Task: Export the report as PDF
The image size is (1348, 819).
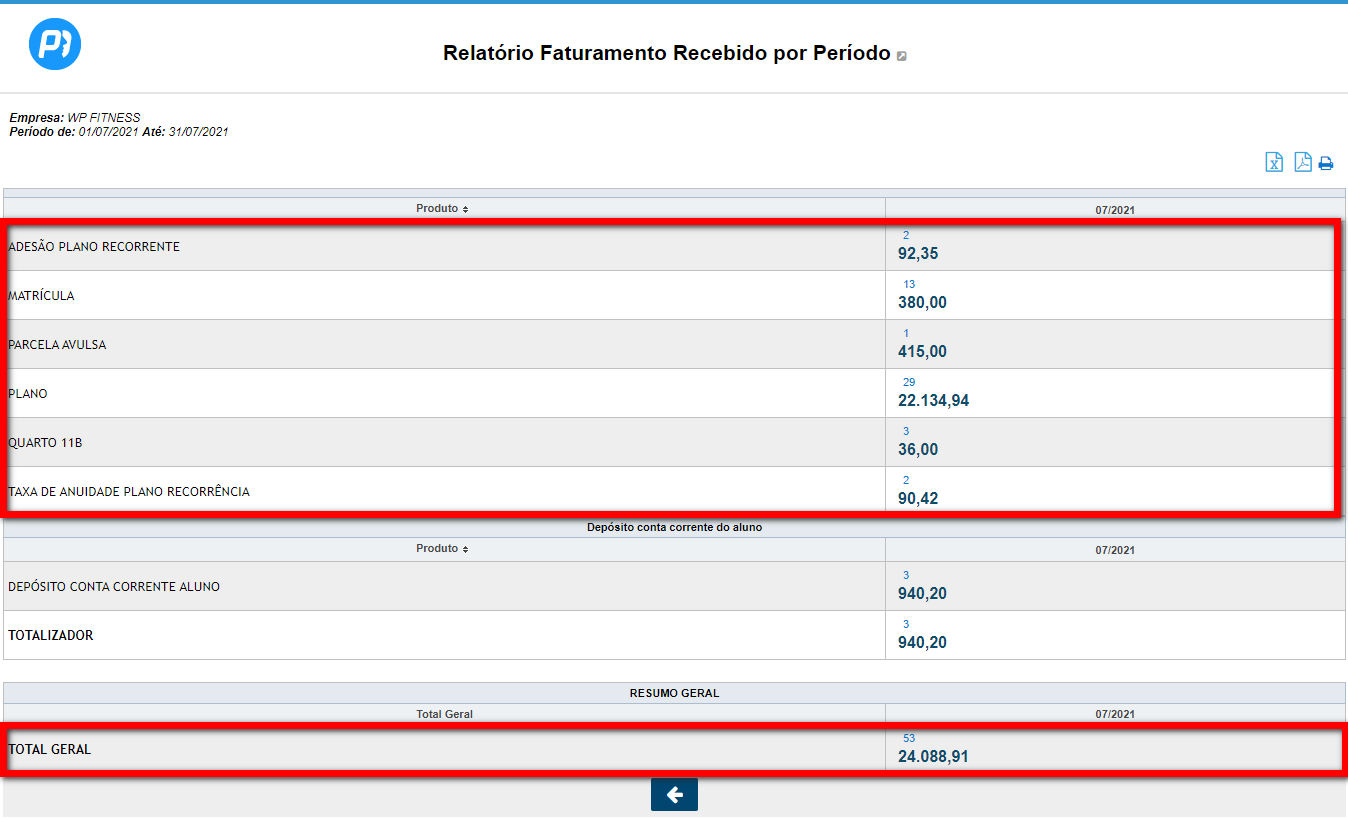Action: [1302, 162]
